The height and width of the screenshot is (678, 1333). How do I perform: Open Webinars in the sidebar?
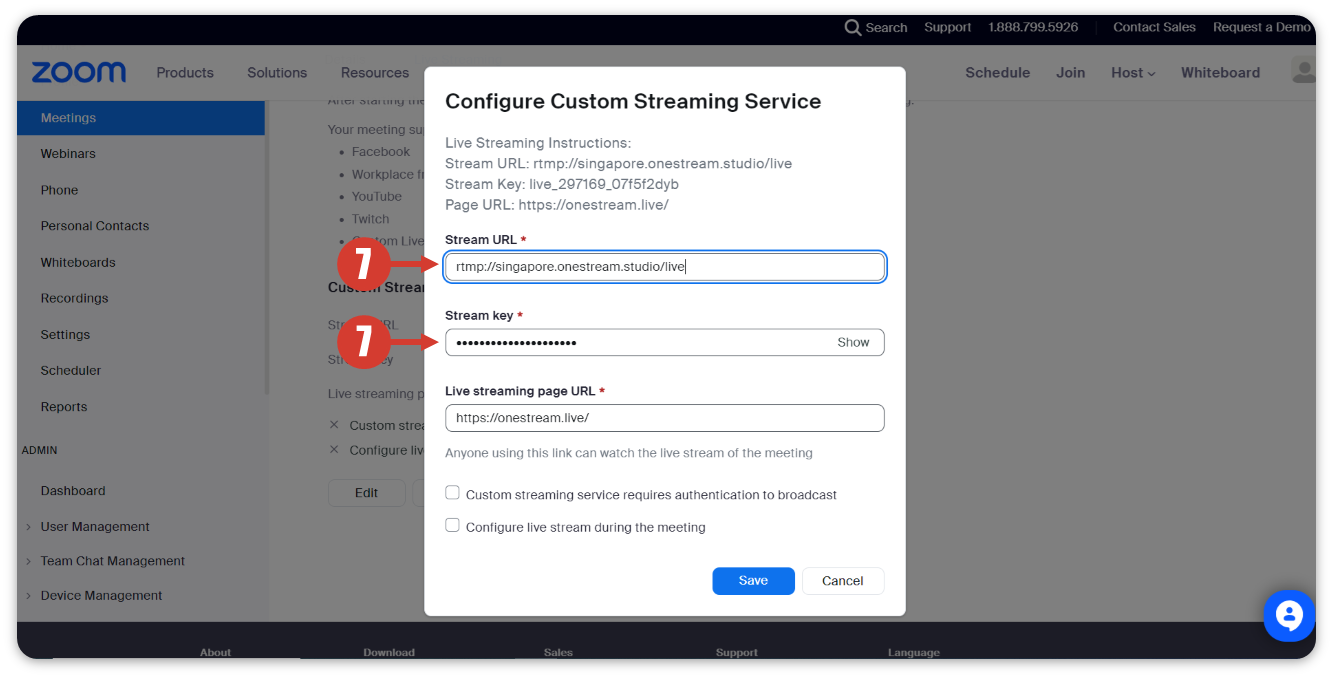68,153
